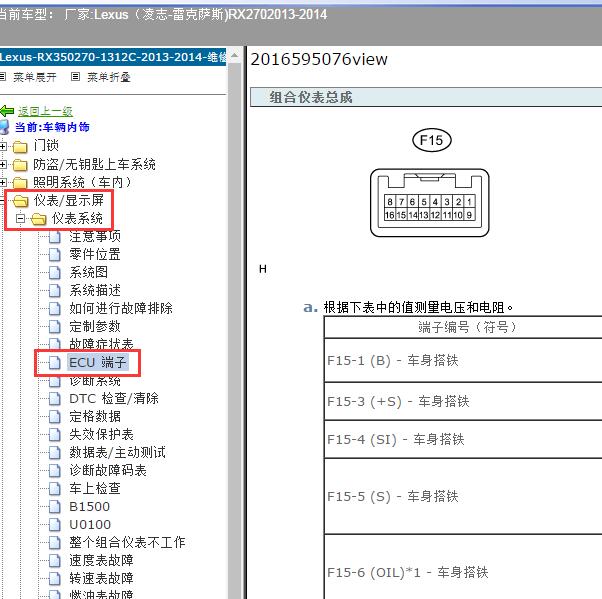Image resolution: width=602 pixels, height=599 pixels.
Task: Open the 故障症状表 document
Action: tap(101, 344)
